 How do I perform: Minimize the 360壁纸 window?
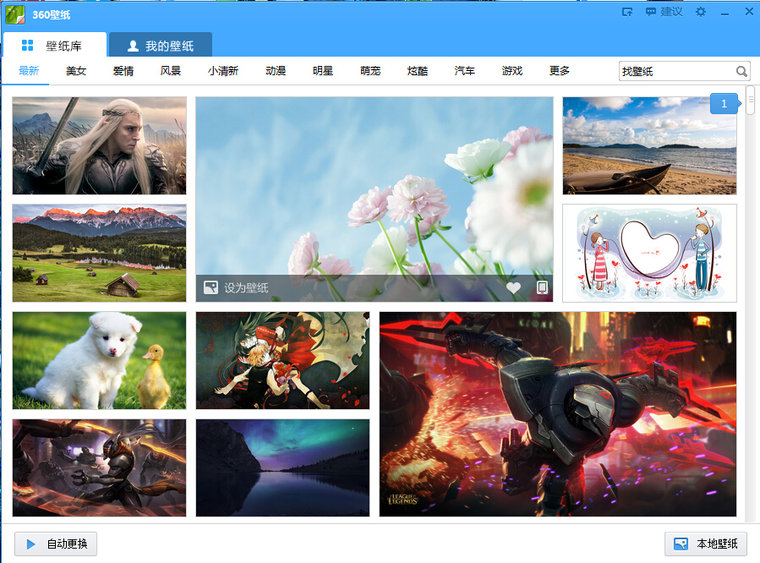(725, 13)
